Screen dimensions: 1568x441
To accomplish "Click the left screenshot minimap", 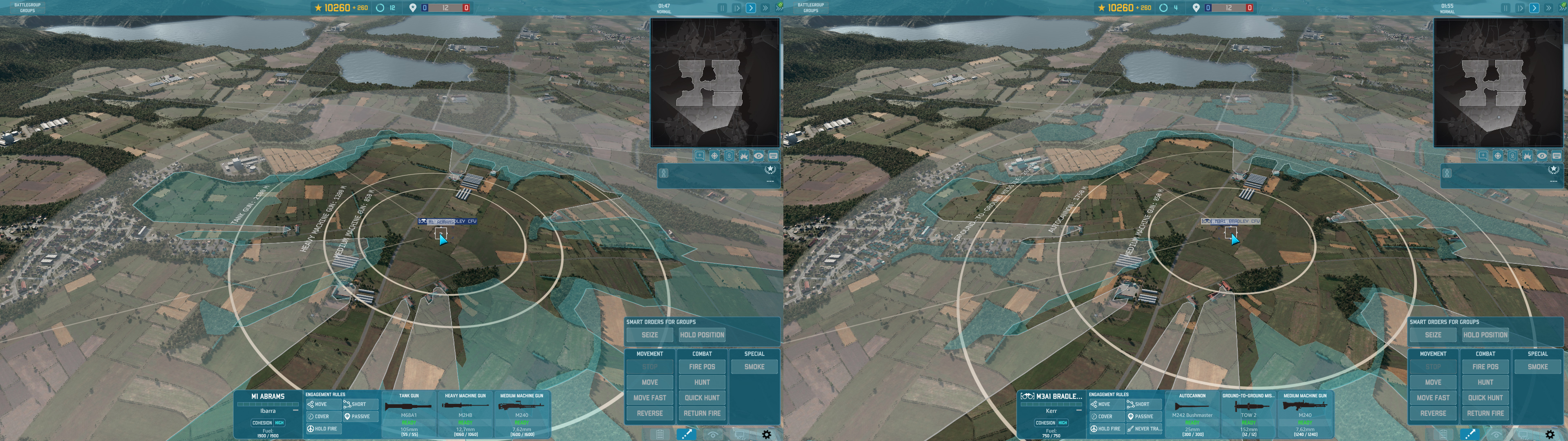I will click(715, 83).
